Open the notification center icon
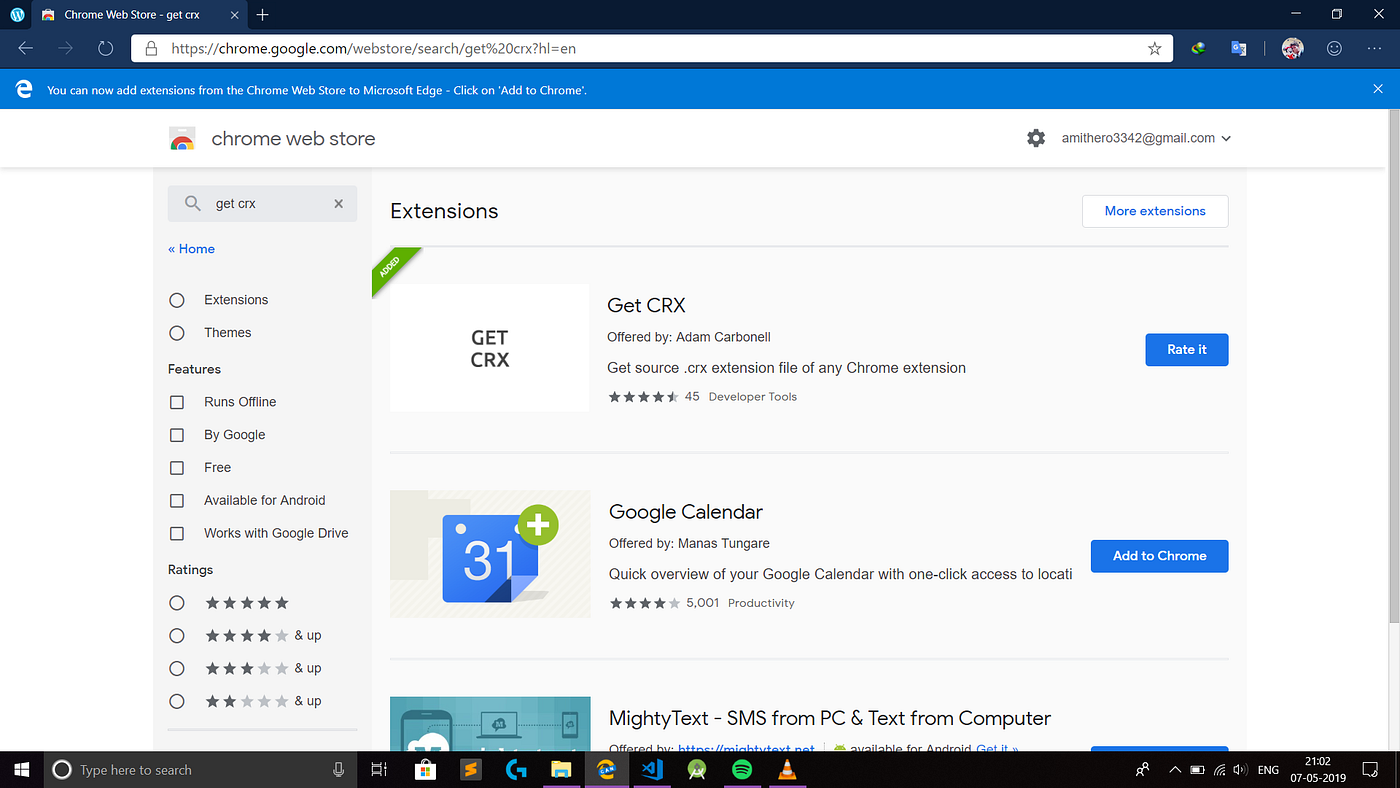The width and height of the screenshot is (1400, 788). point(1370,769)
